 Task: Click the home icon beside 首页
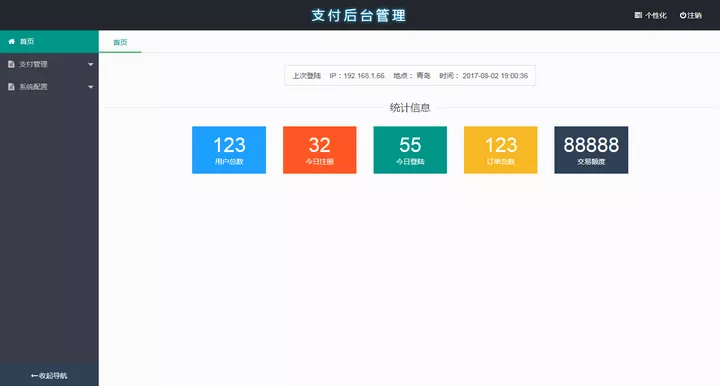[x=11, y=41]
